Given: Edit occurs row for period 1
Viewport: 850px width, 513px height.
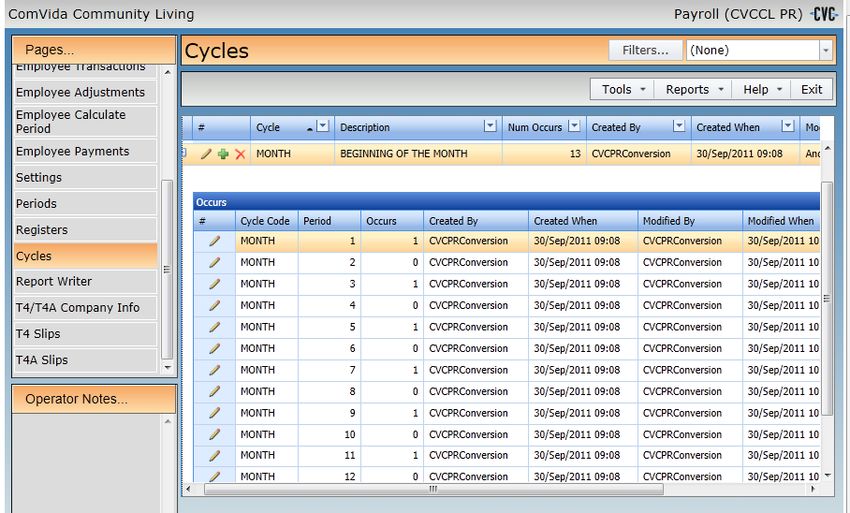Looking at the screenshot, I should tap(215, 241).
